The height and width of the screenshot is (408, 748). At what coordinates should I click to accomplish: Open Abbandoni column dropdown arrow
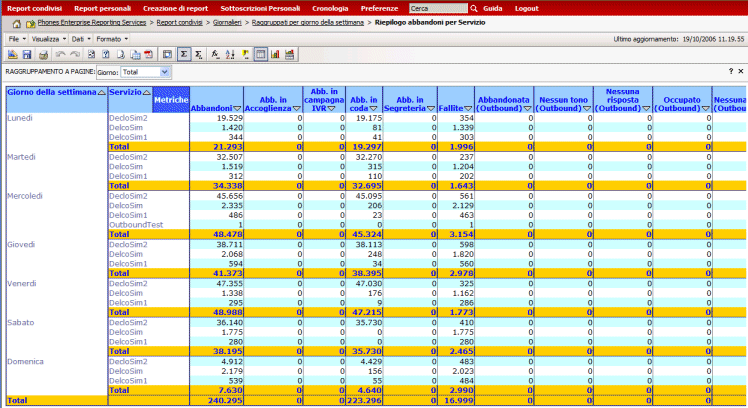click(237, 109)
